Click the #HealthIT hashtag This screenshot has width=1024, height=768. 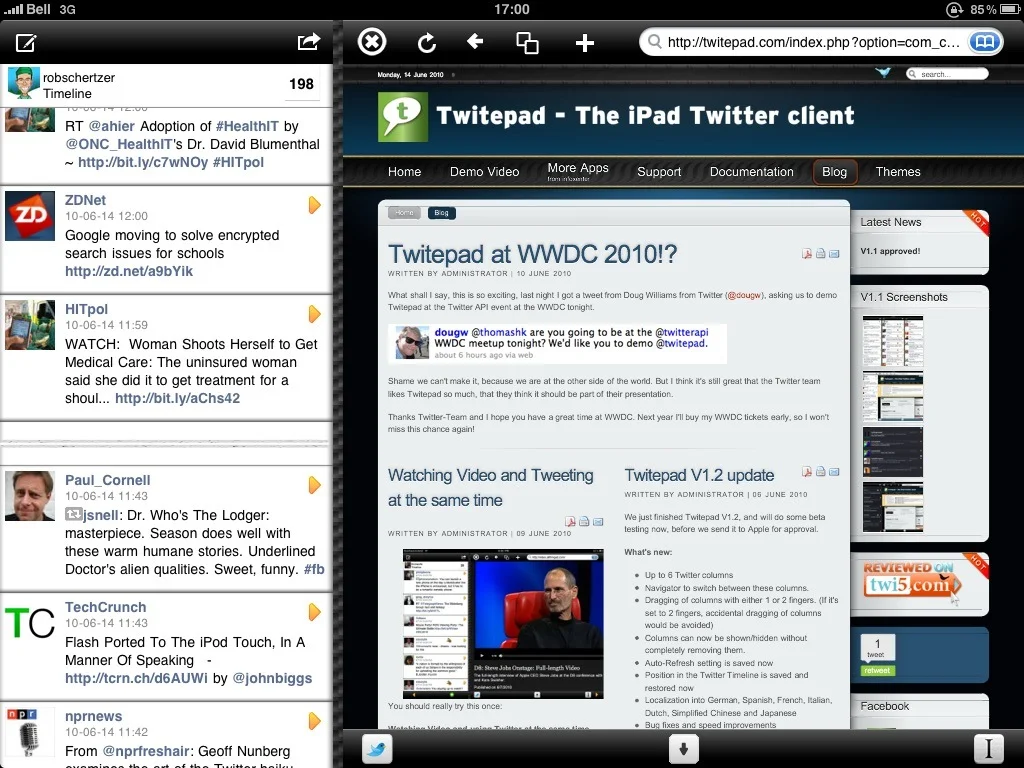point(247,127)
